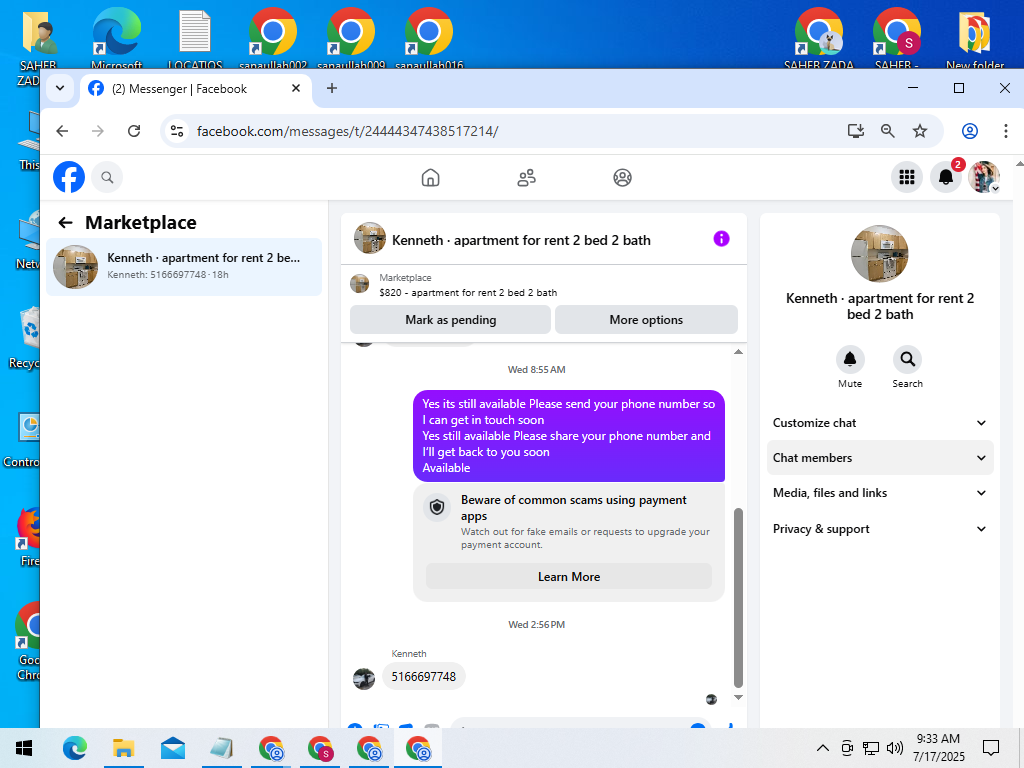
Task: Click Kenneth's avatar beside the phone number message
Action: (x=364, y=679)
